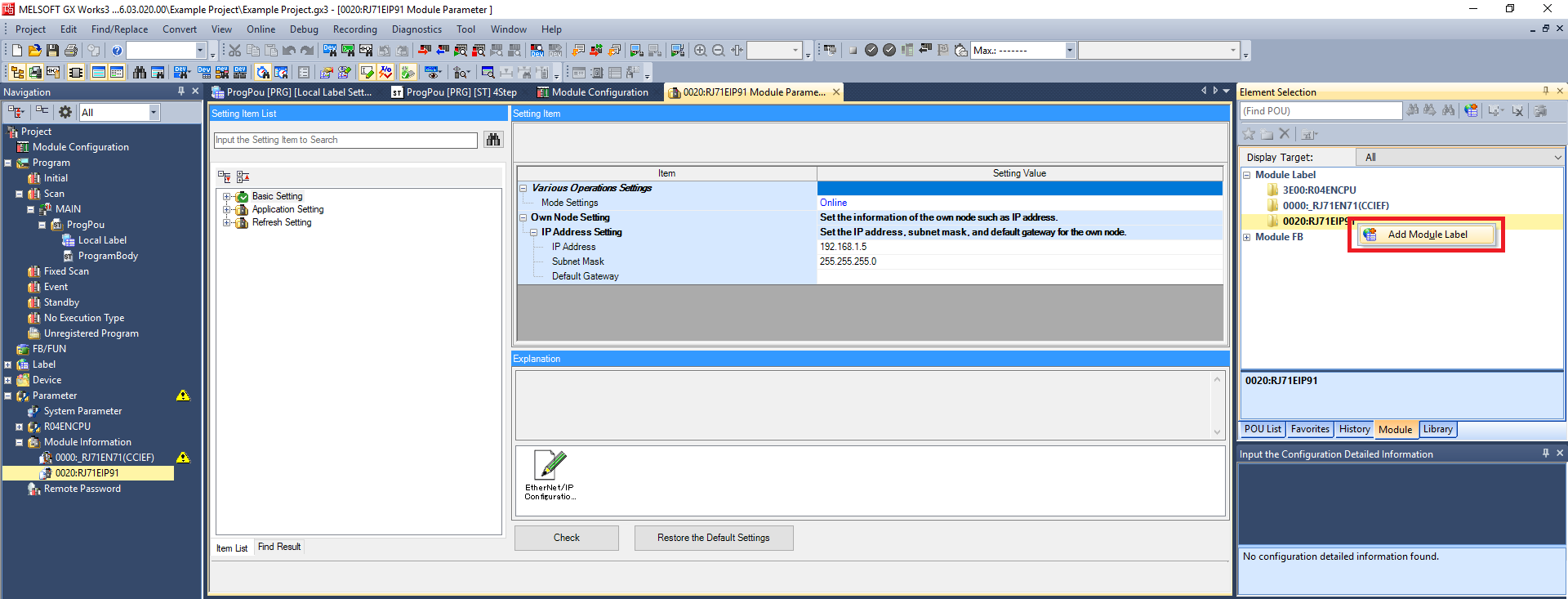Viewport: 1568px width, 599px height.
Task: Click the Explanation panel scrollbar down arrow
Action: (1217, 432)
